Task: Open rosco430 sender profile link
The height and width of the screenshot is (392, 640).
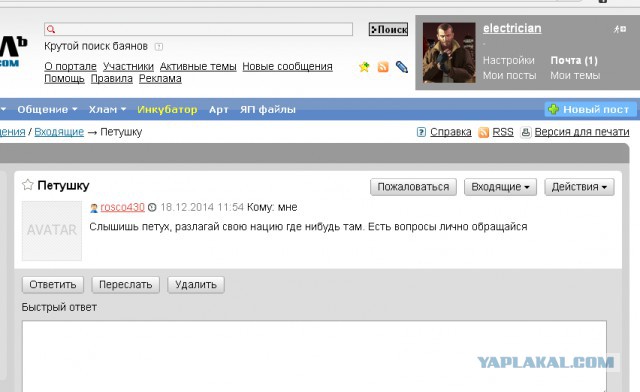Action: [x=122, y=207]
